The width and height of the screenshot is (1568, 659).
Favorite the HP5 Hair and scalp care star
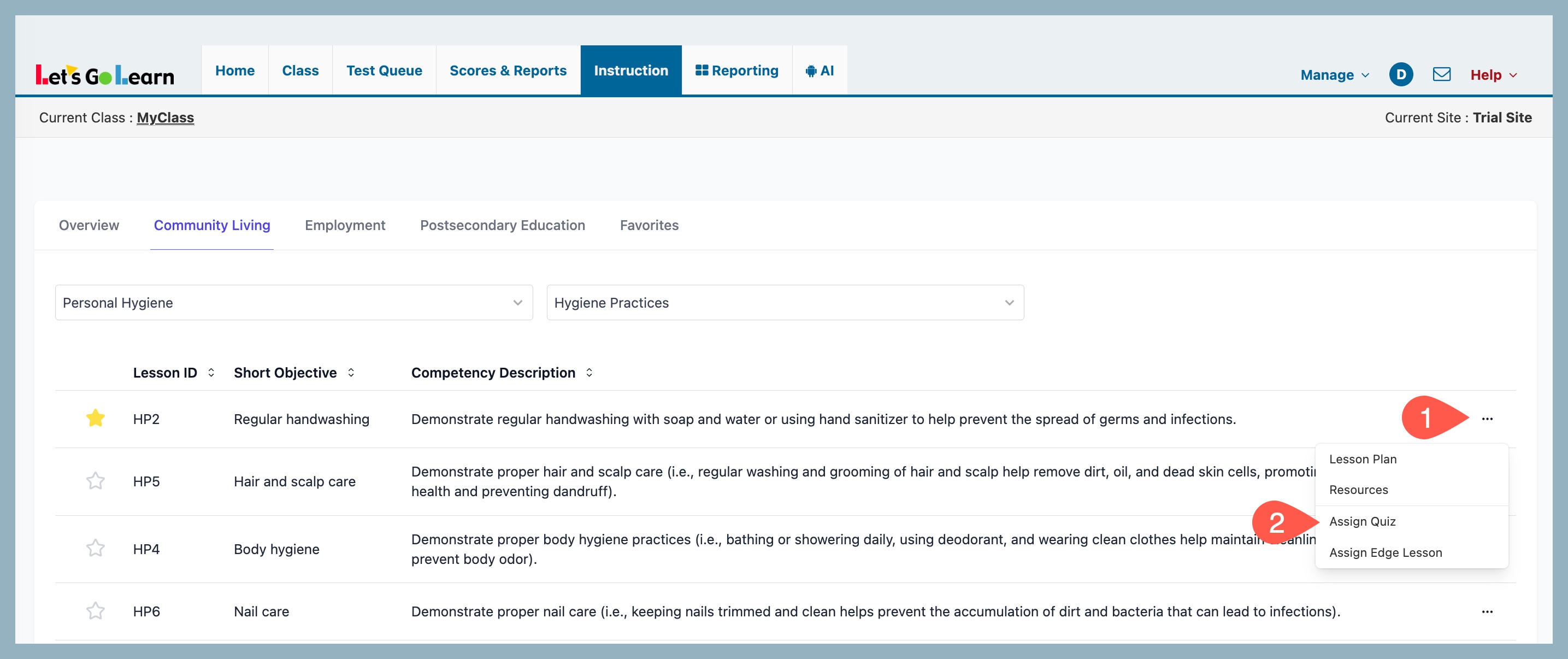click(x=96, y=481)
